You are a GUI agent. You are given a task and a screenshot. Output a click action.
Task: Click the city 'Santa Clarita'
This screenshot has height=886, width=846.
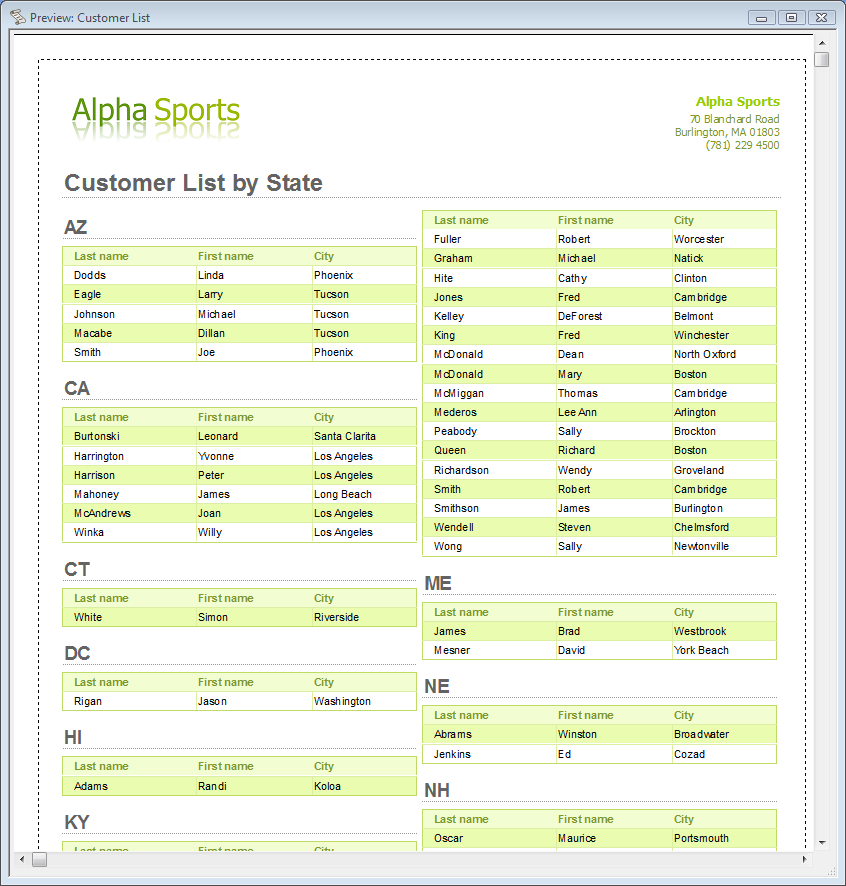(345, 436)
